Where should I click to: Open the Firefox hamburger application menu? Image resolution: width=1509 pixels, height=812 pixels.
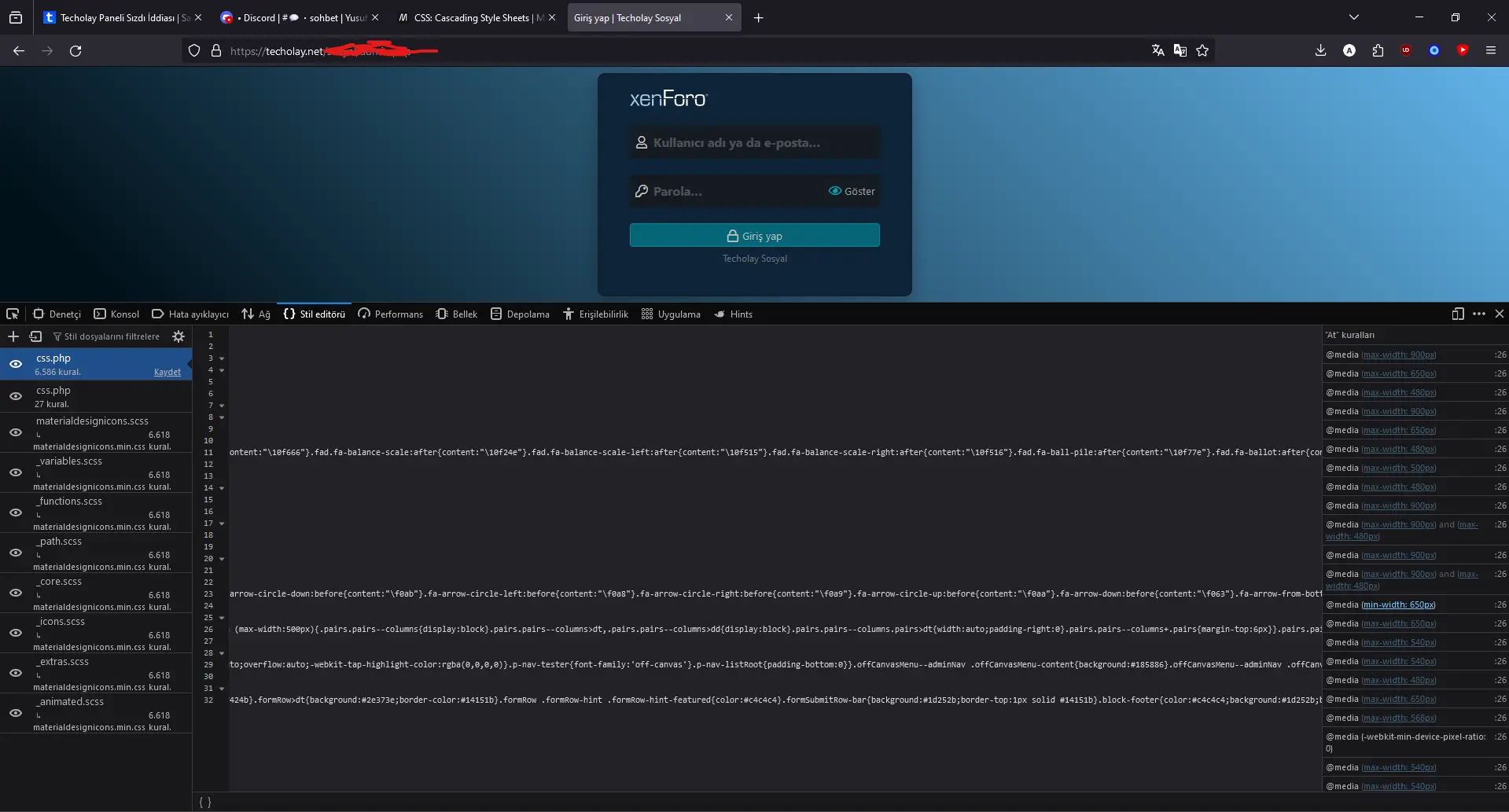coord(1491,50)
